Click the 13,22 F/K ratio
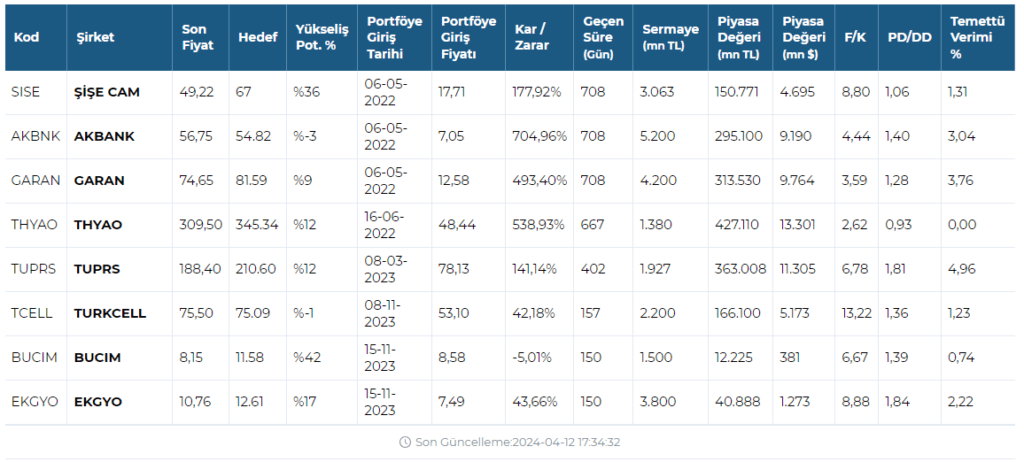Image resolution: width=1024 pixels, height=462 pixels. point(856,314)
